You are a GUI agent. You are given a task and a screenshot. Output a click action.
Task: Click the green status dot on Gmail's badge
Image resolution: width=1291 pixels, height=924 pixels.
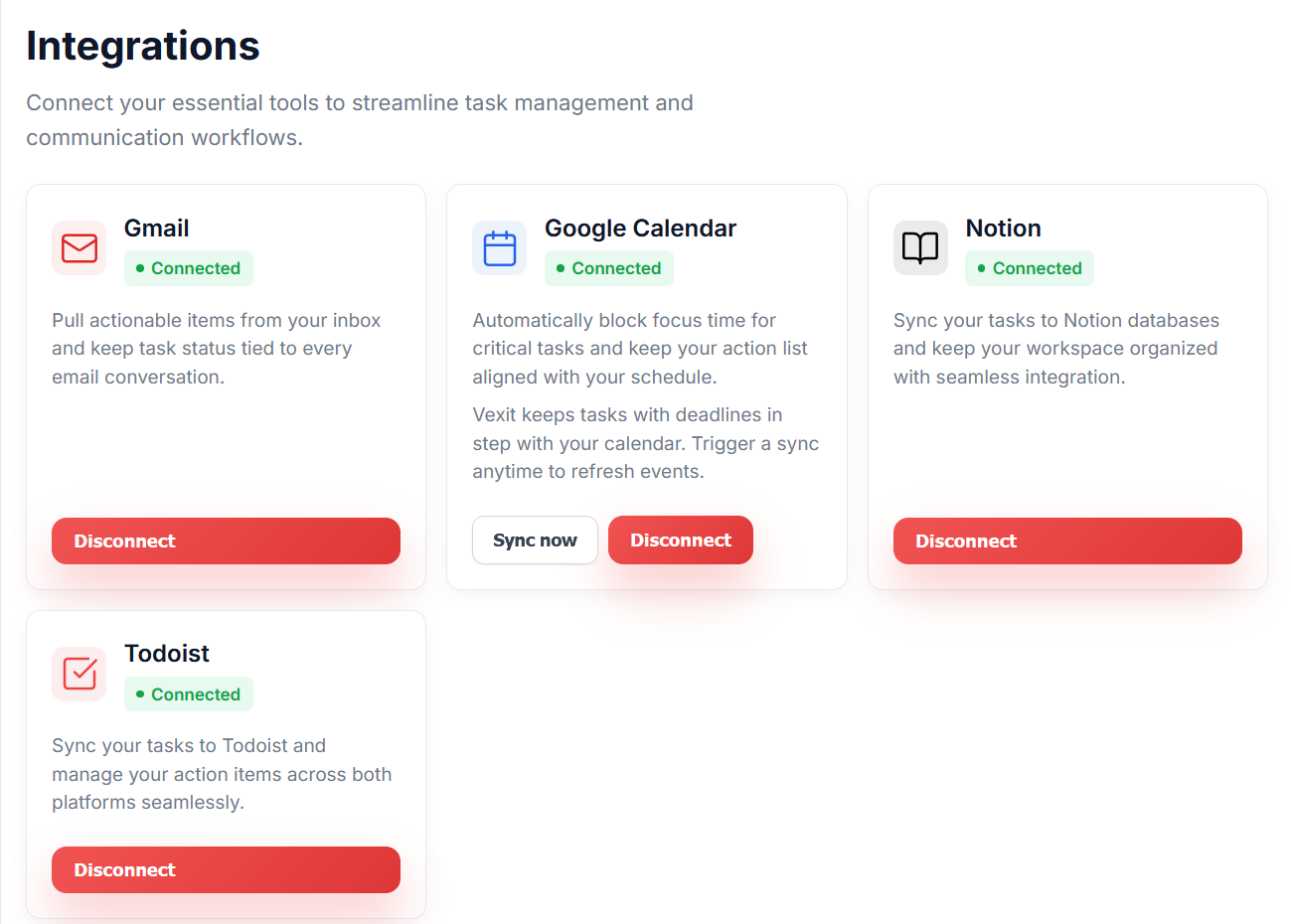point(138,267)
